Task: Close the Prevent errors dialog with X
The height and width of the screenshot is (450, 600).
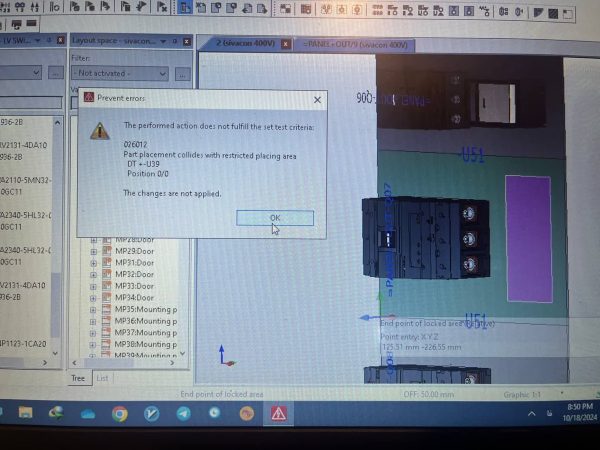Action: pos(317,100)
